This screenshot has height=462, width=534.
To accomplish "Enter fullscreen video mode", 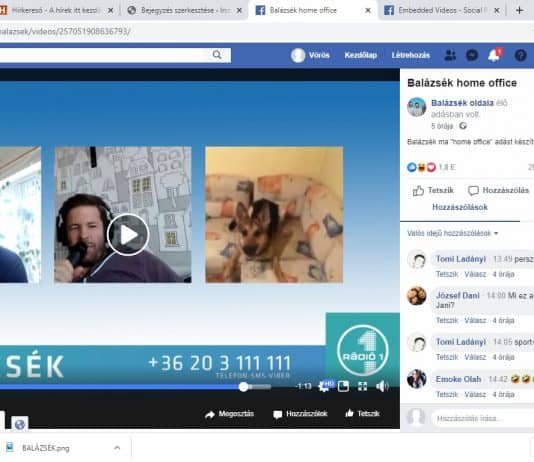I will click(x=362, y=386).
